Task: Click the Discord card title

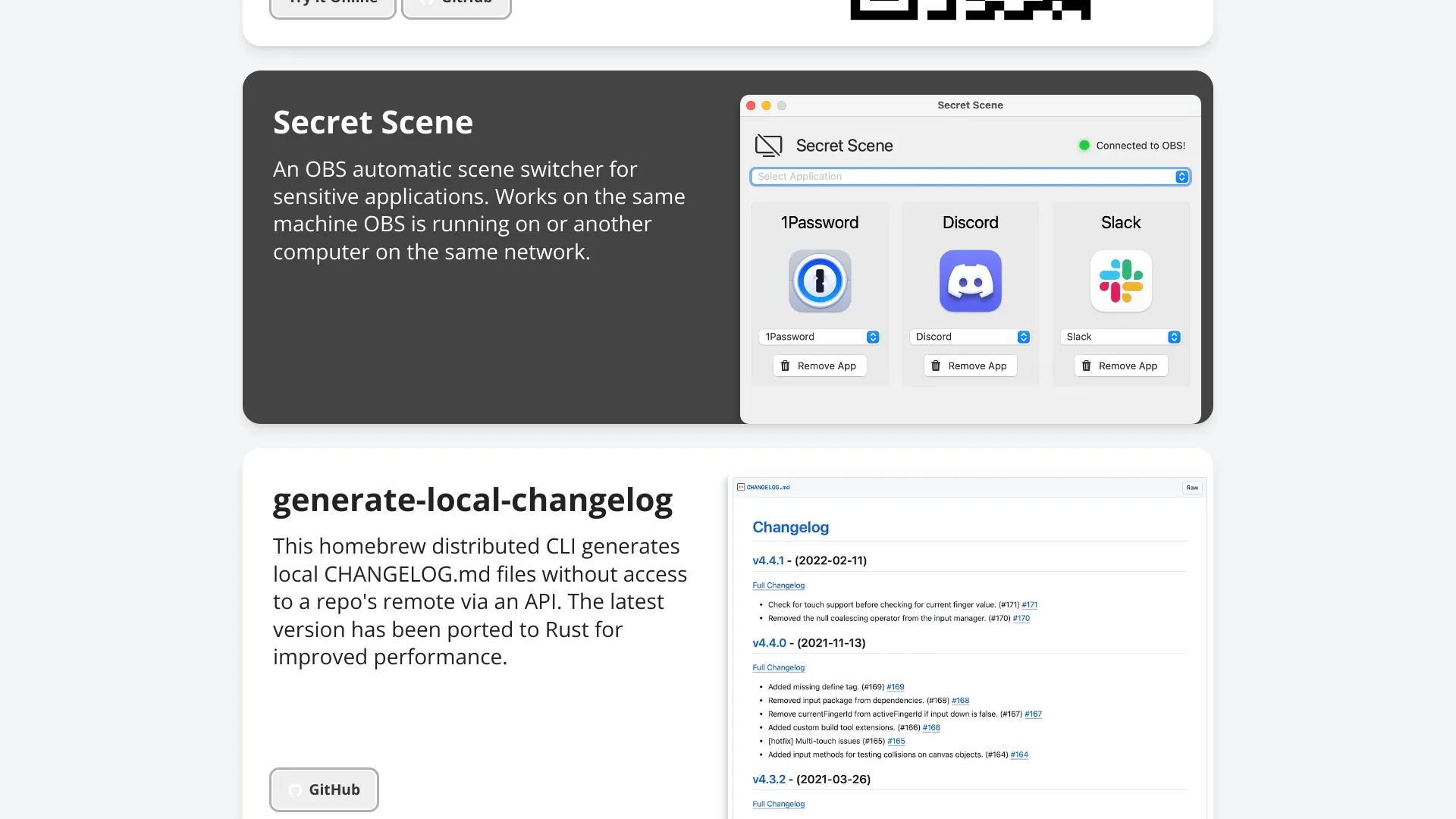Action: (x=971, y=222)
